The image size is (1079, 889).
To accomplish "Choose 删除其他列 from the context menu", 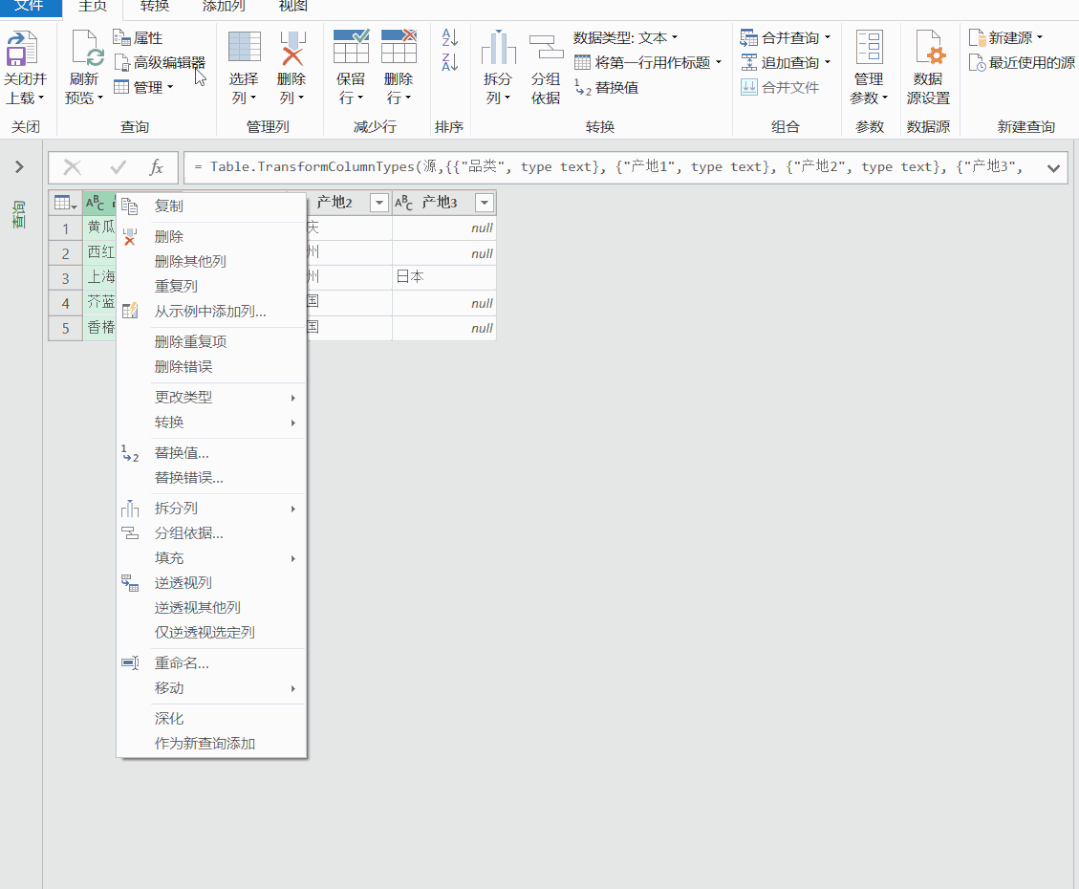I will click(x=212, y=261).
